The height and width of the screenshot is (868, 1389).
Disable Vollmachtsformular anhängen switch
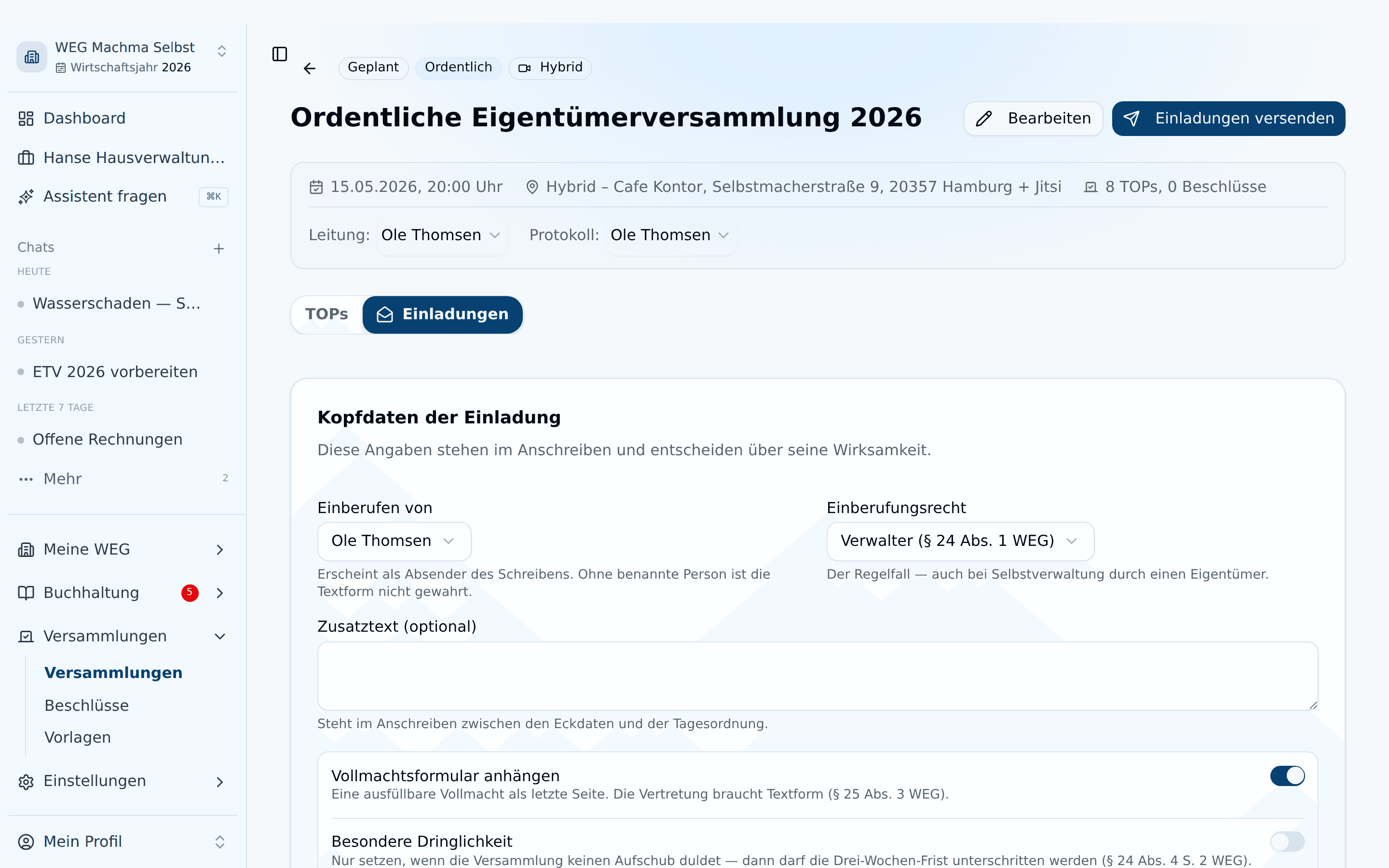1287,775
